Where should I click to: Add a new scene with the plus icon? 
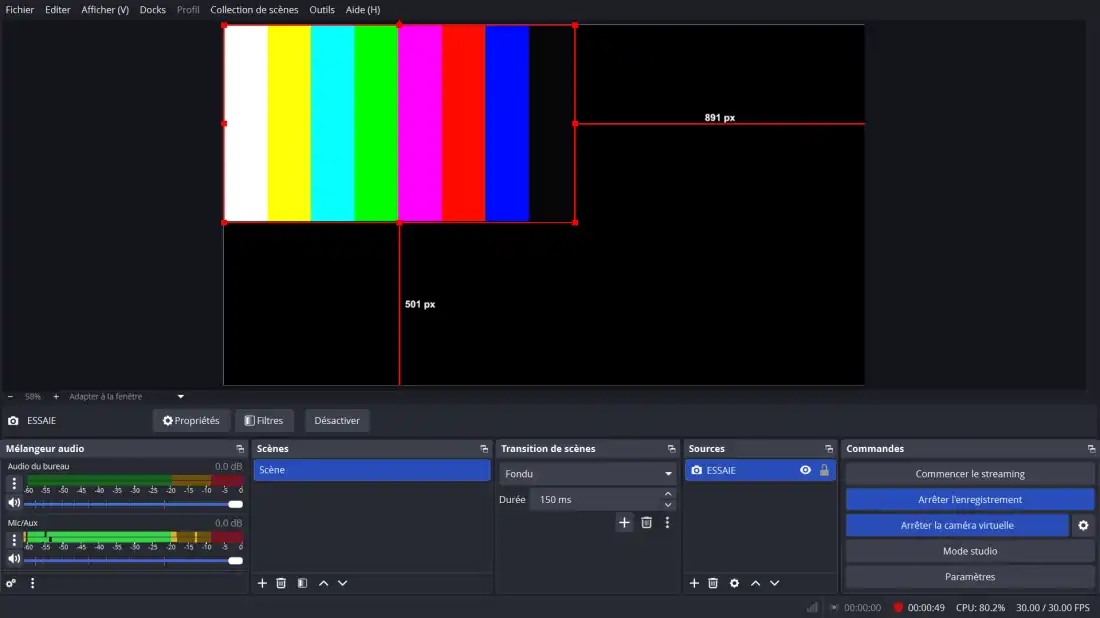click(262, 583)
